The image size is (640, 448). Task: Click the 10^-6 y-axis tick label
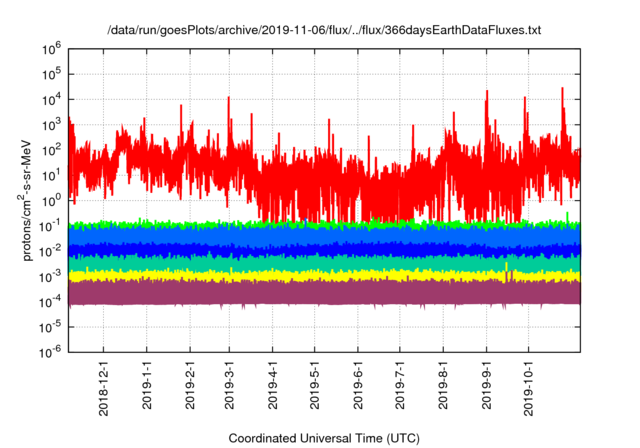pos(50,352)
